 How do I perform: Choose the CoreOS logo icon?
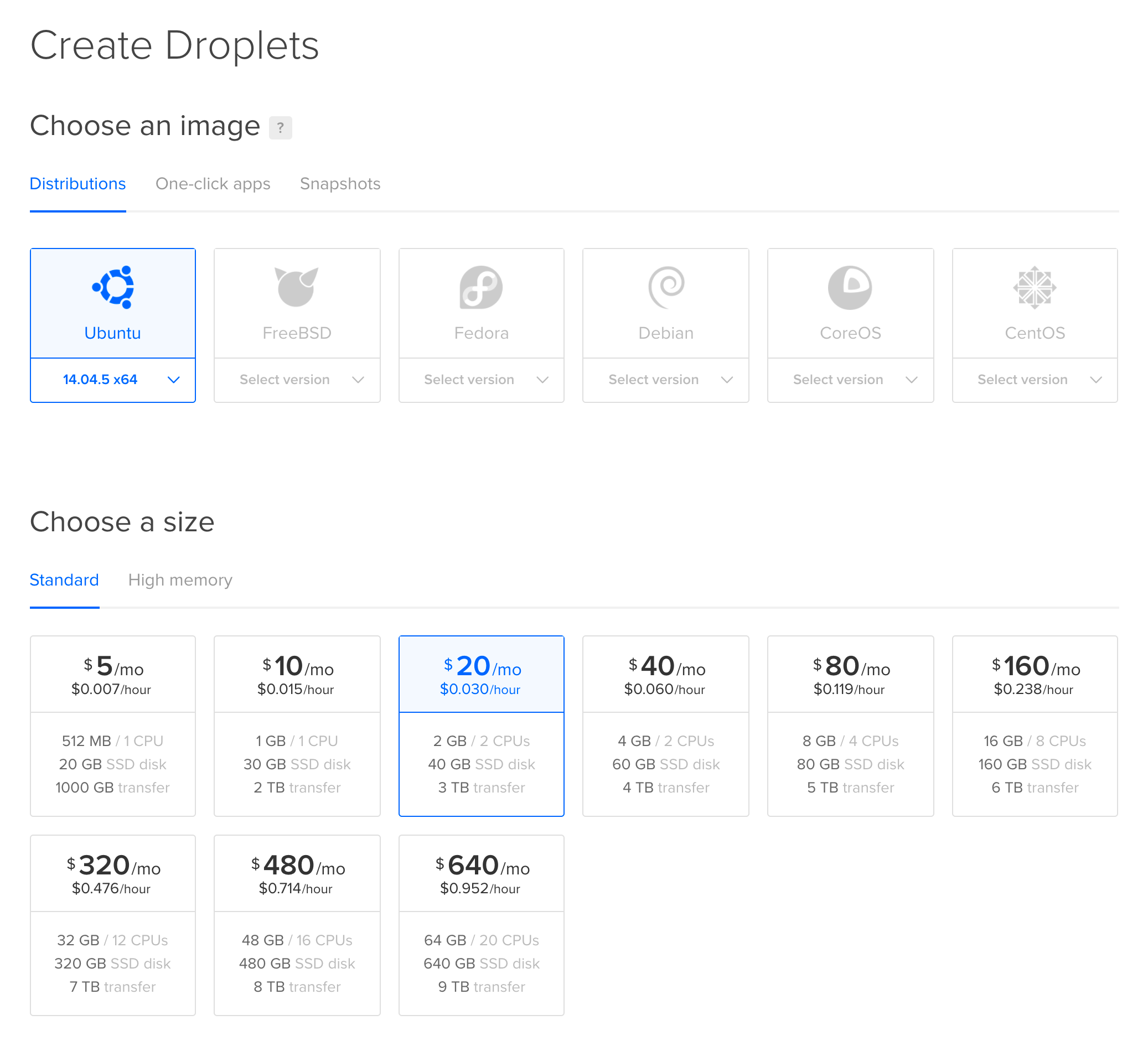click(850, 288)
